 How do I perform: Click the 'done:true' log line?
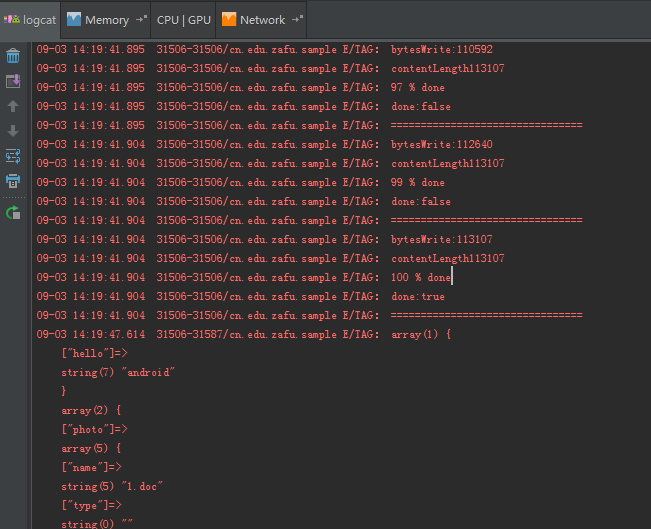pos(418,296)
